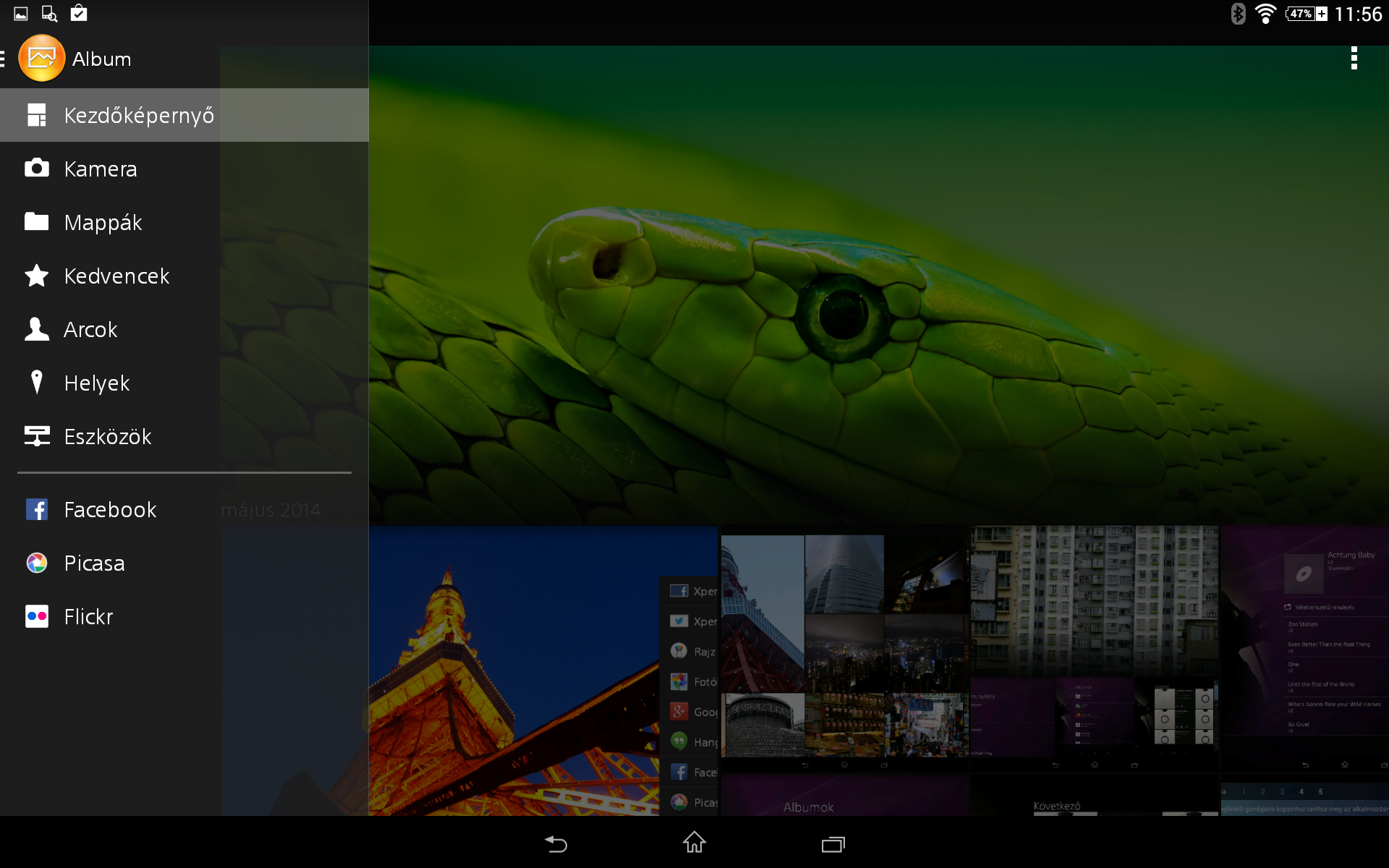Image resolution: width=1389 pixels, height=868 pixels.
Task: Open Eszközök devices list
Action: (x=184, y=436)
